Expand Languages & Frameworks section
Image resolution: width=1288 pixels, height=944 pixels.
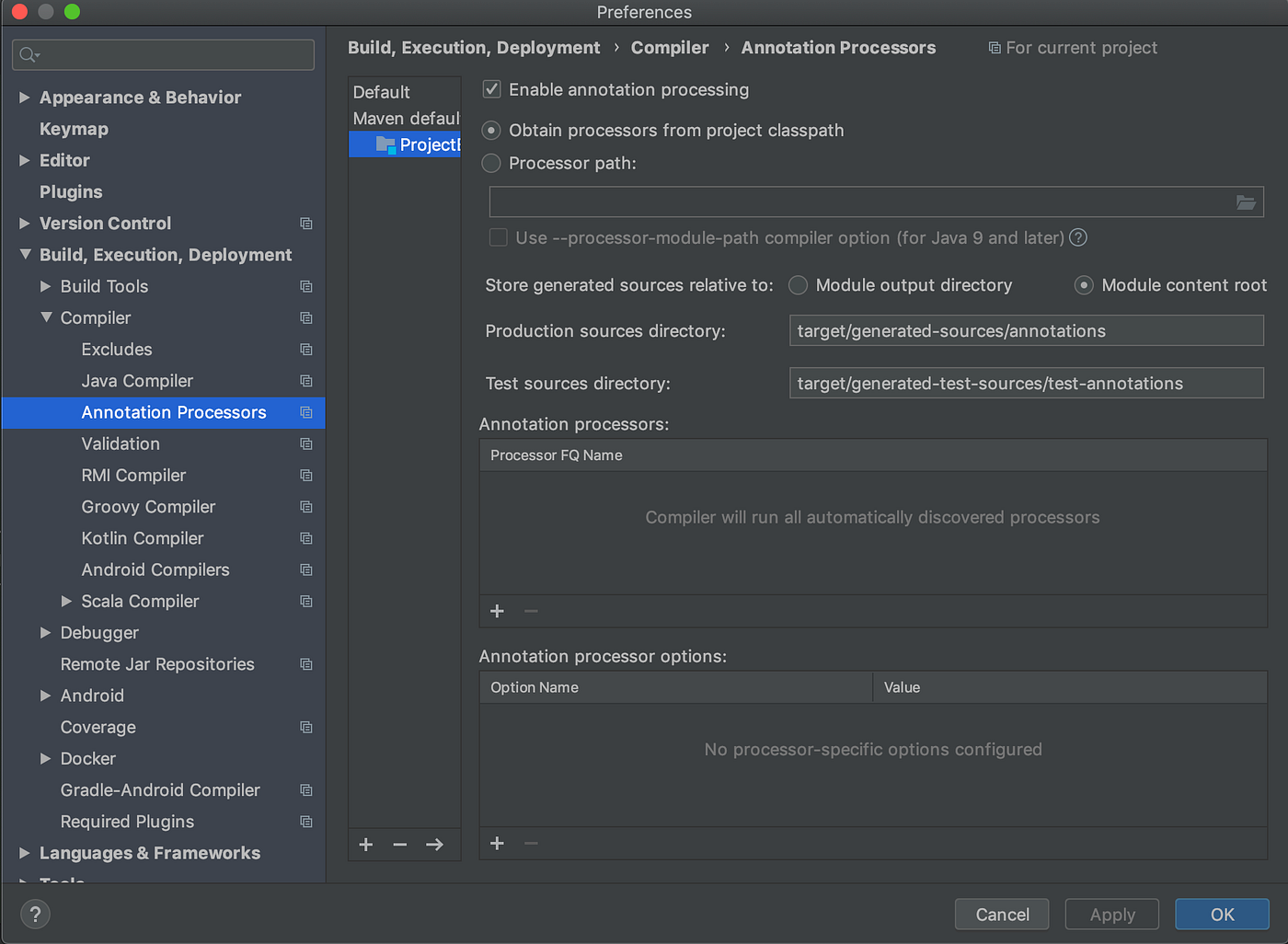pyautogui.click(x=25, y=853)
